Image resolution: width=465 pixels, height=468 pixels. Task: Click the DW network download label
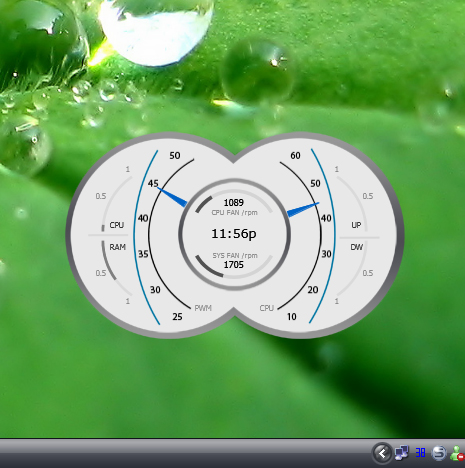(x=357, y=247)
